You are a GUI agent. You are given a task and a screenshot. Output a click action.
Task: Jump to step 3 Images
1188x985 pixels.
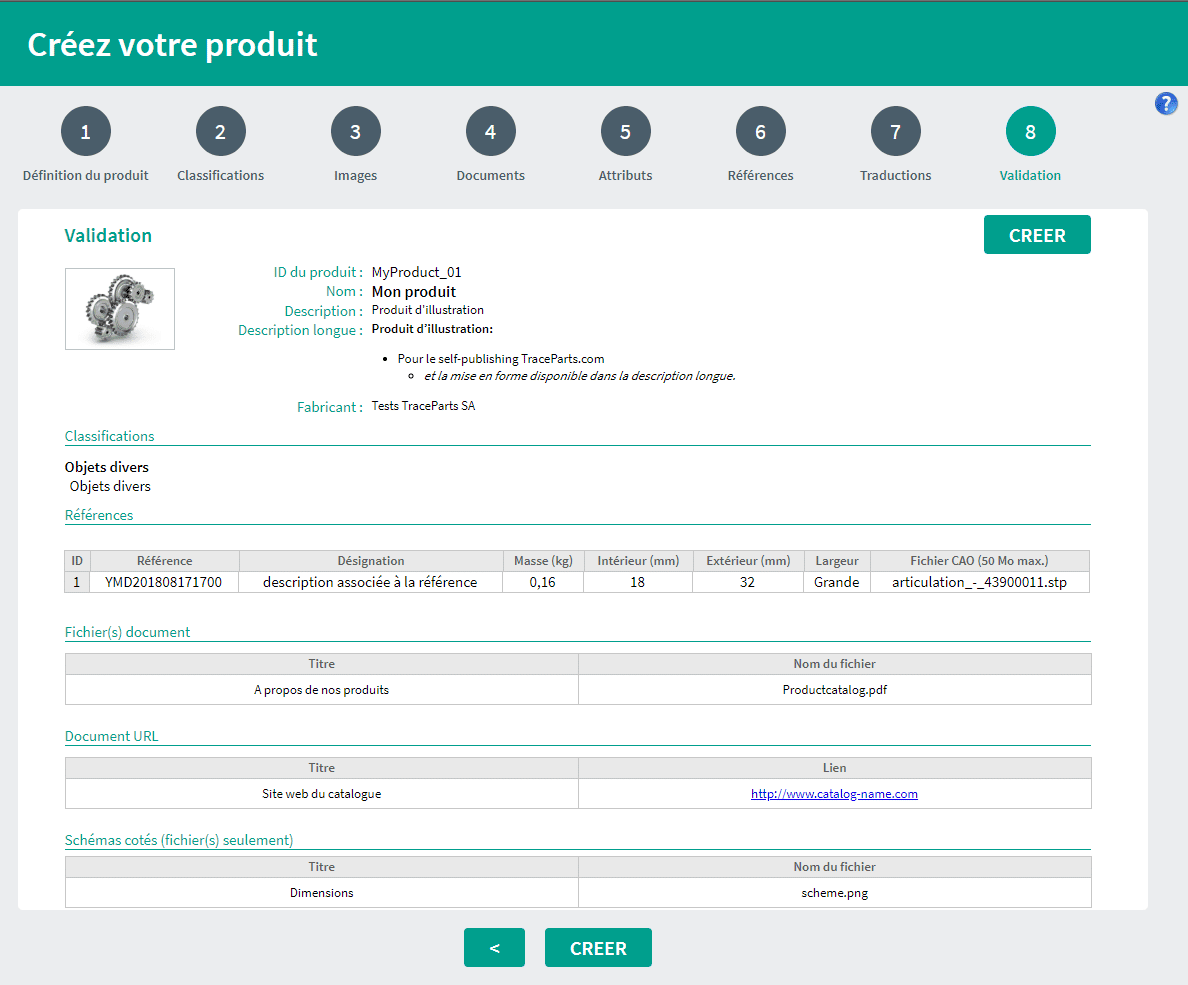(356, 132)
